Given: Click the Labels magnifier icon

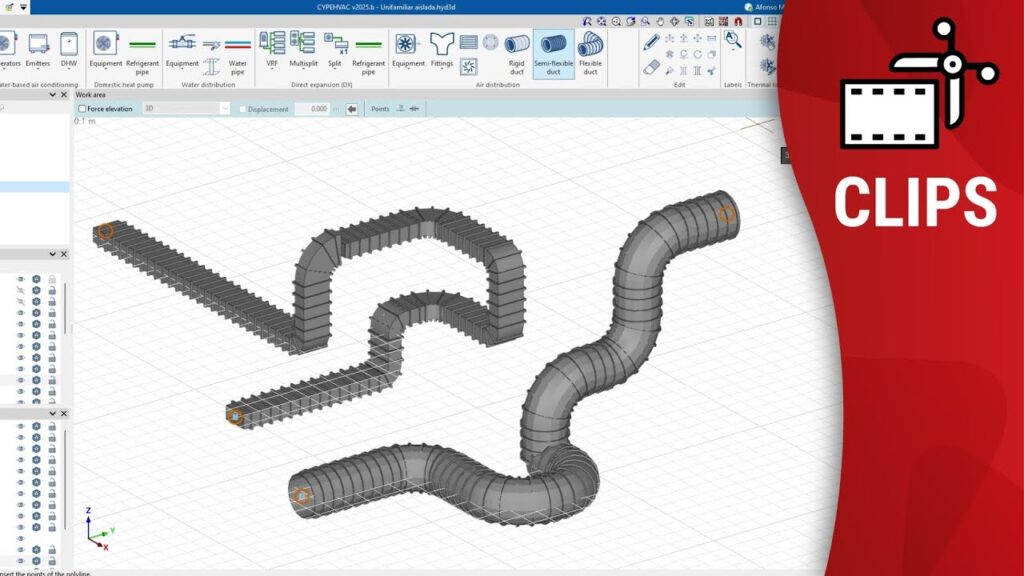Looking at the screenshot, I should pyautogui.click(x=732, y=41).
